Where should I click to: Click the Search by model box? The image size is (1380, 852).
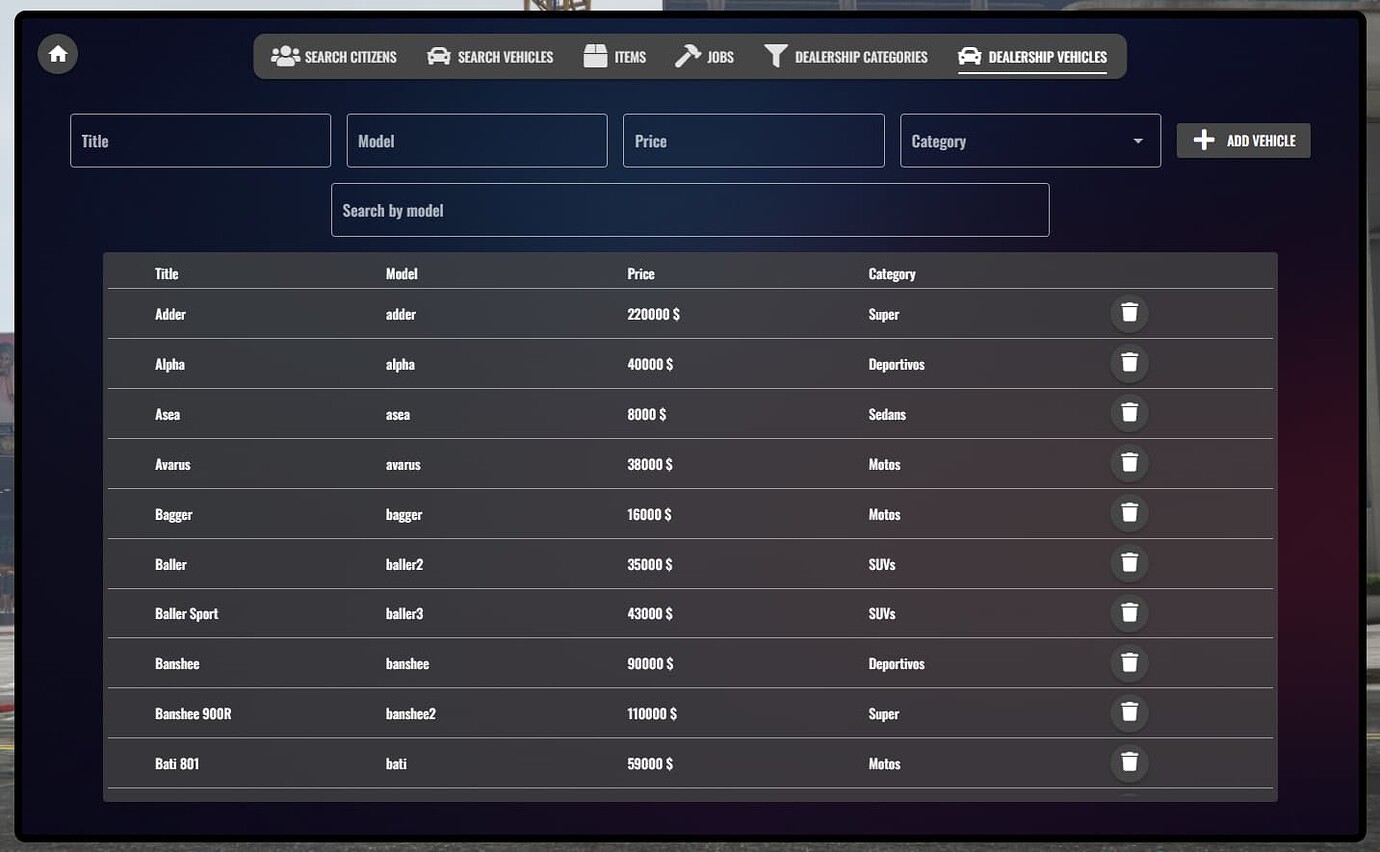[x=690, y=210]
